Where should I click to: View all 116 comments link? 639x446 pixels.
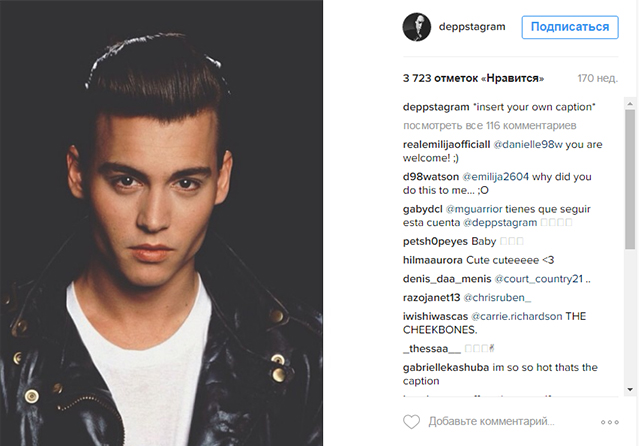coord(489,126)
